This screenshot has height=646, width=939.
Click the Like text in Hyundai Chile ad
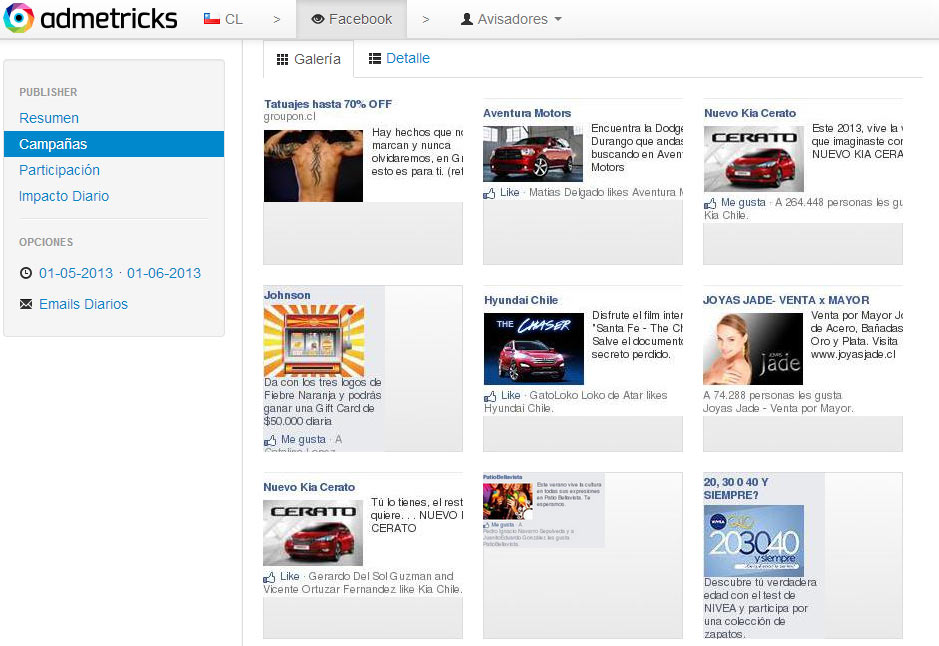click(511, 395)
